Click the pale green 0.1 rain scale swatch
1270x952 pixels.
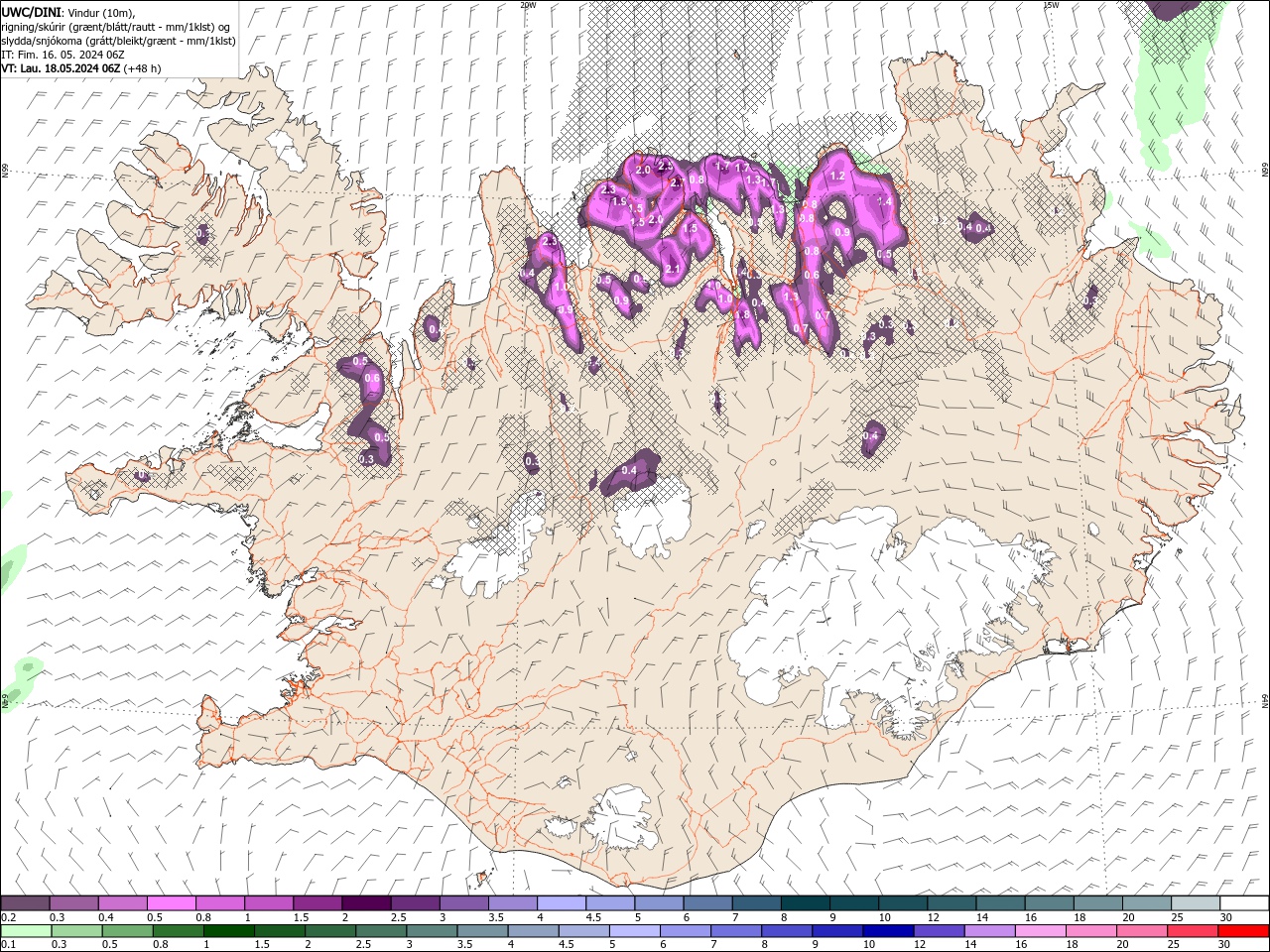27,931
